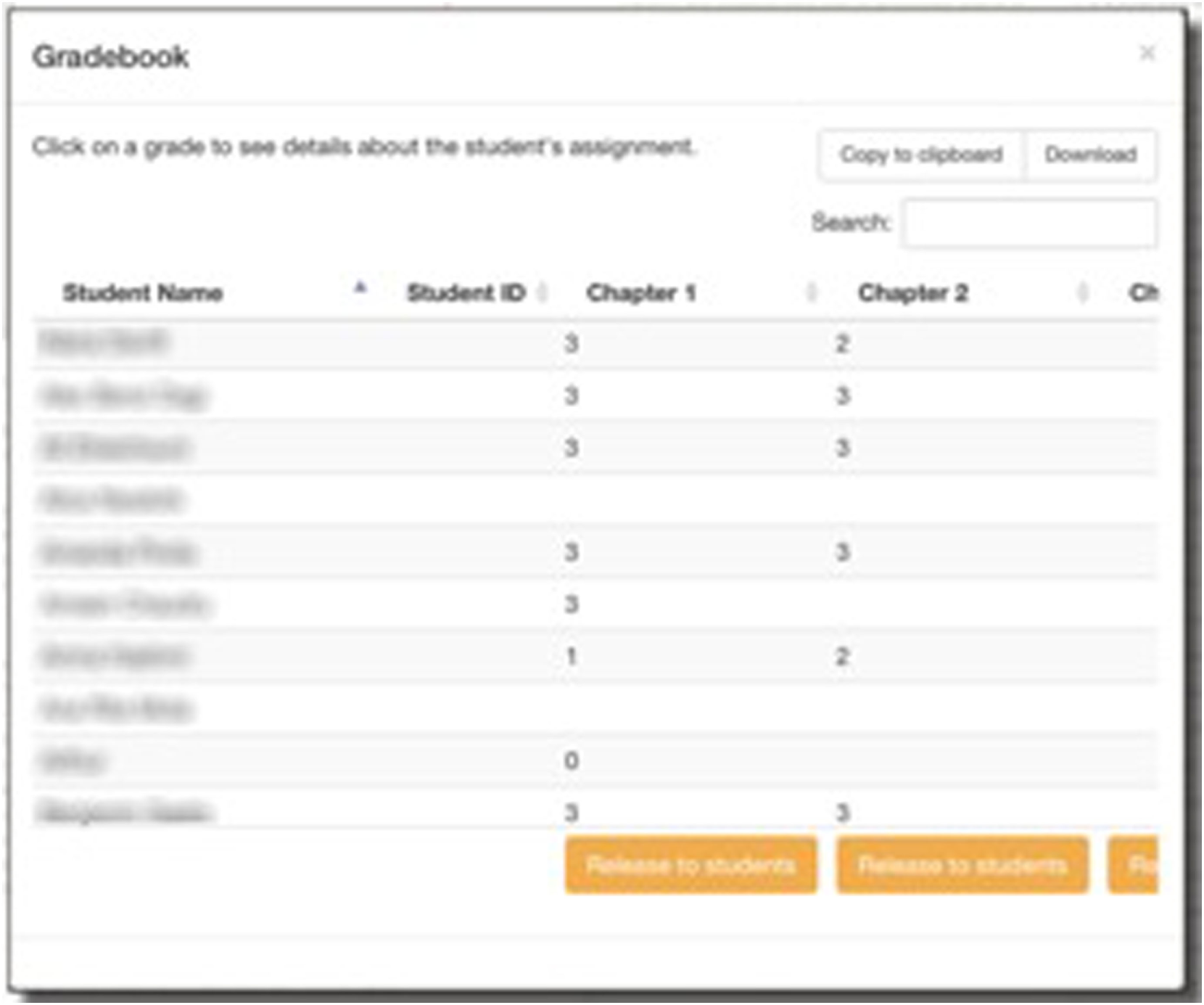Sort by Student Name ascending arrow
Screen dimensions: 1204x1005
click(x=360, y=289)
